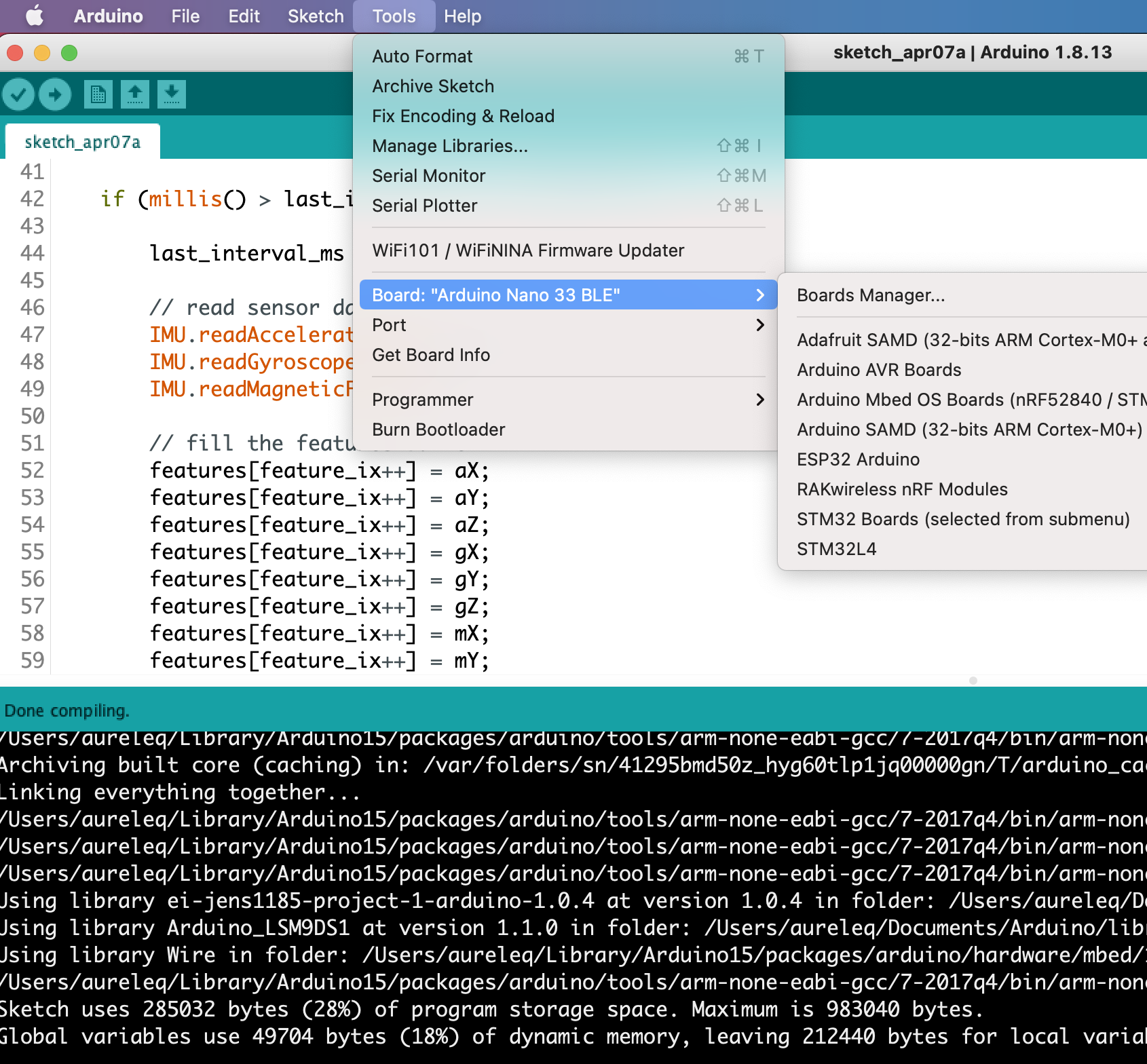This screenshot has width=1147, height=1064.
Task: Click the yellow minimize window button
Action: click(42, 53)
